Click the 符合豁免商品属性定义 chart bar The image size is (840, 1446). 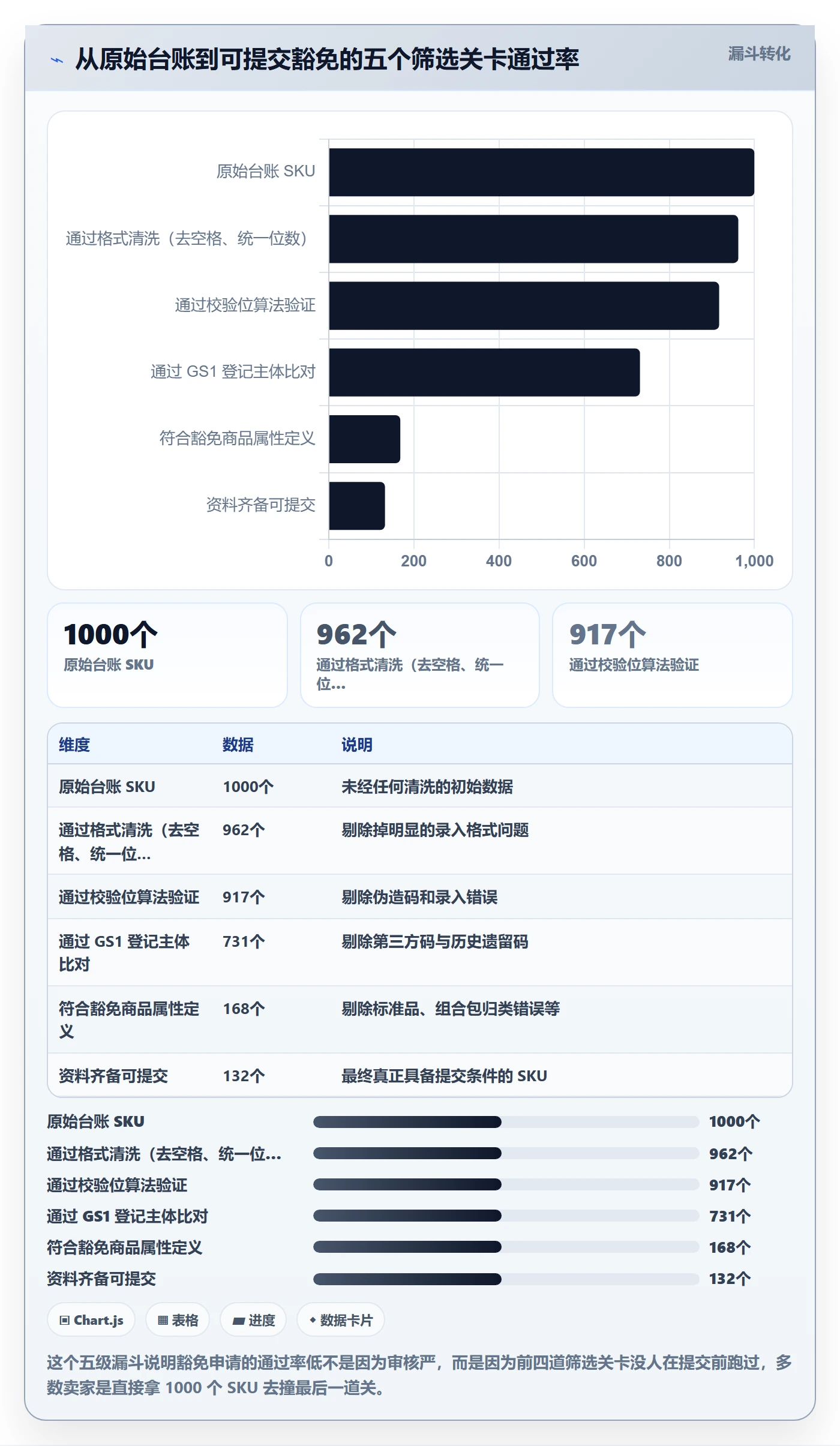pos(364,439)
